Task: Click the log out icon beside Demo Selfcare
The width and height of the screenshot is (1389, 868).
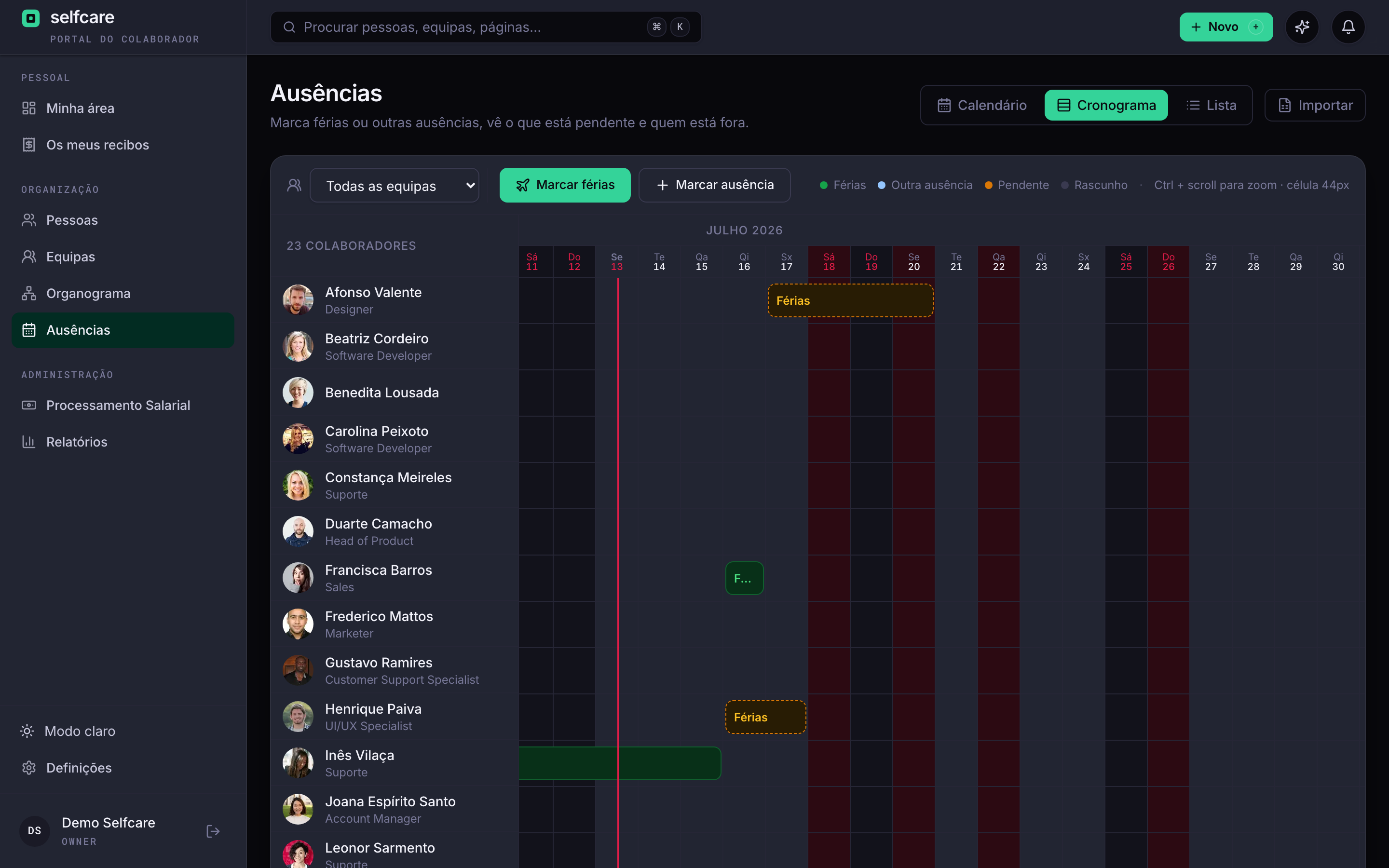Action: point(213,831)
